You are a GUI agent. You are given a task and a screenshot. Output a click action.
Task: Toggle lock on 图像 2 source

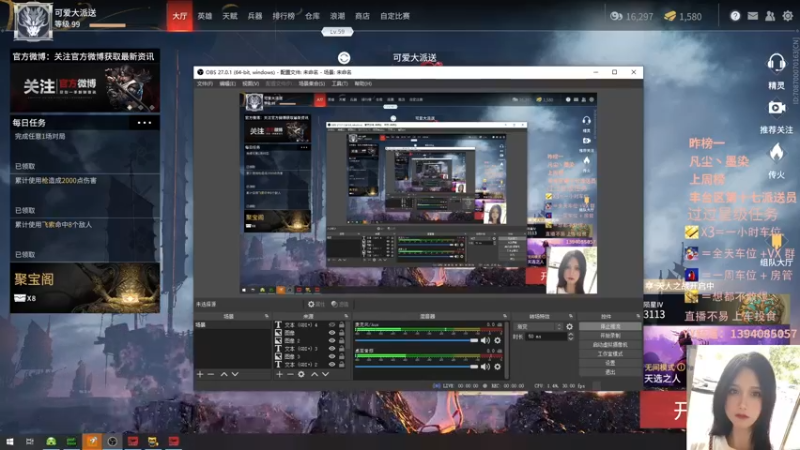click(342, 341)
